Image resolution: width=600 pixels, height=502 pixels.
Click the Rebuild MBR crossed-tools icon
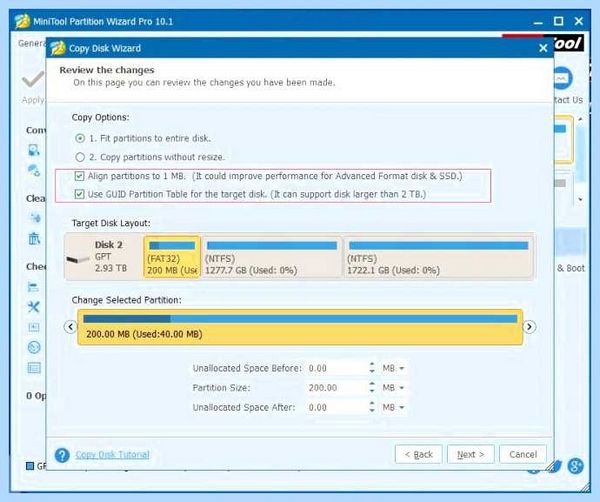click(34, 306)
